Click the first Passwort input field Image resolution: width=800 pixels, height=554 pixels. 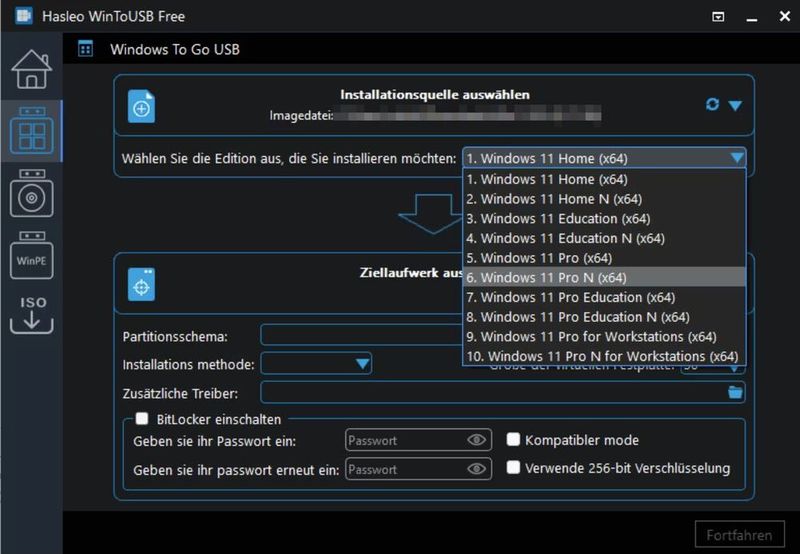tap(418, 440)
